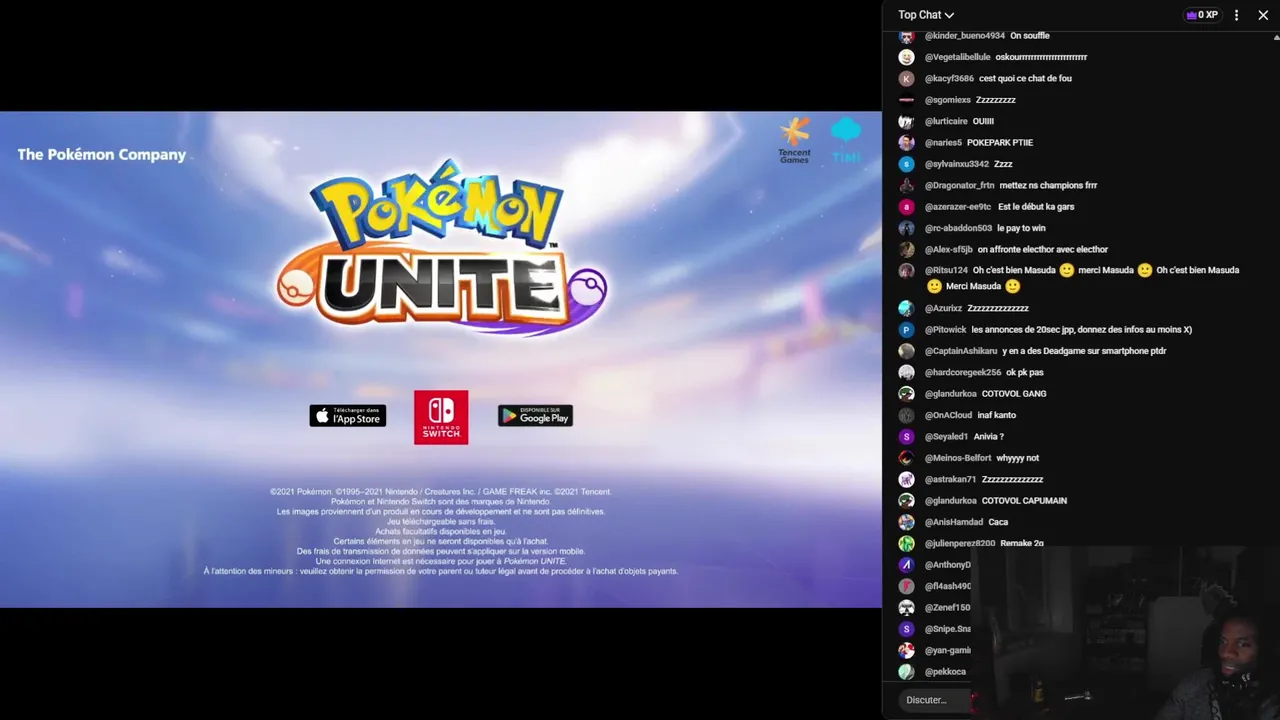
Task: Open @AnisHamdad's avatar
Action: (906, 522)
